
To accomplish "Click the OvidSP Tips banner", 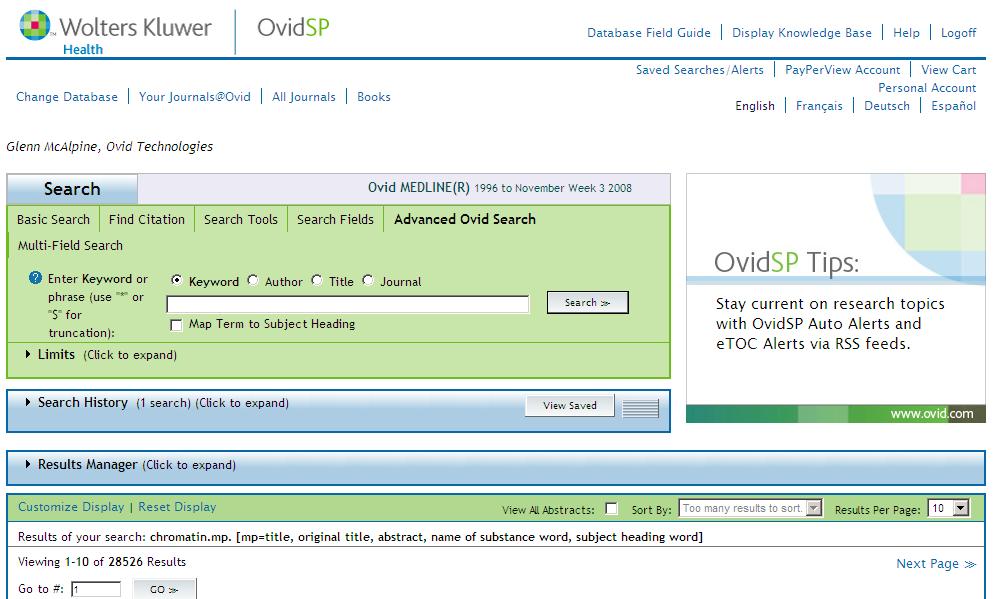I will pos(836,298).
